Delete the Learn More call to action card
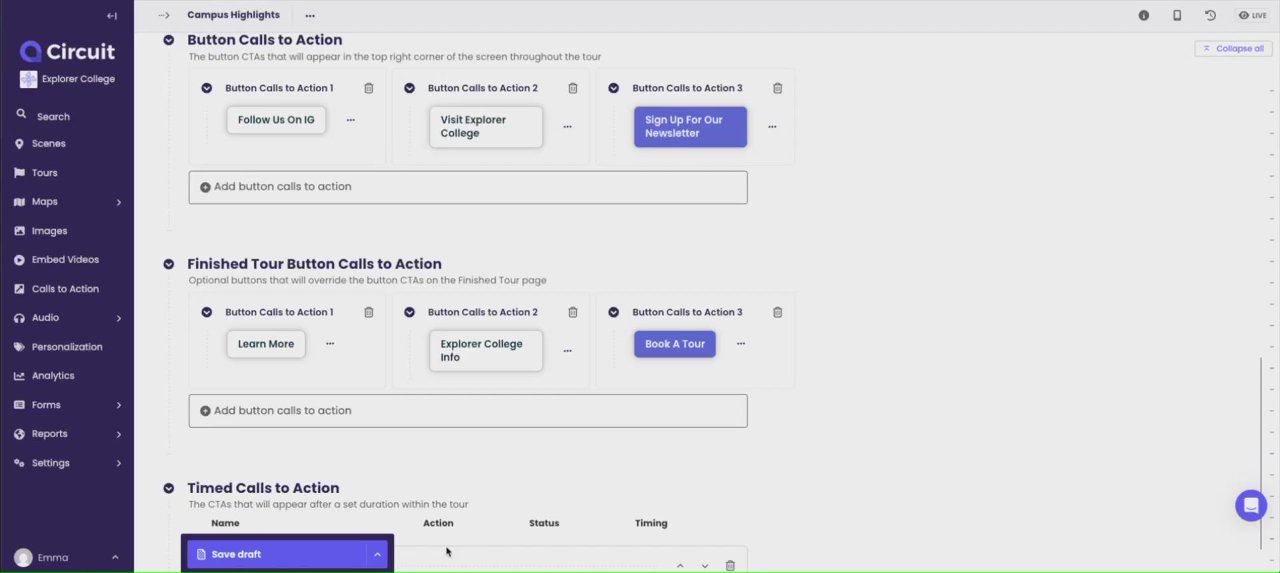The width and height of the screenshot is (1280, 573). pyautogui.click(x=369, y=312)
